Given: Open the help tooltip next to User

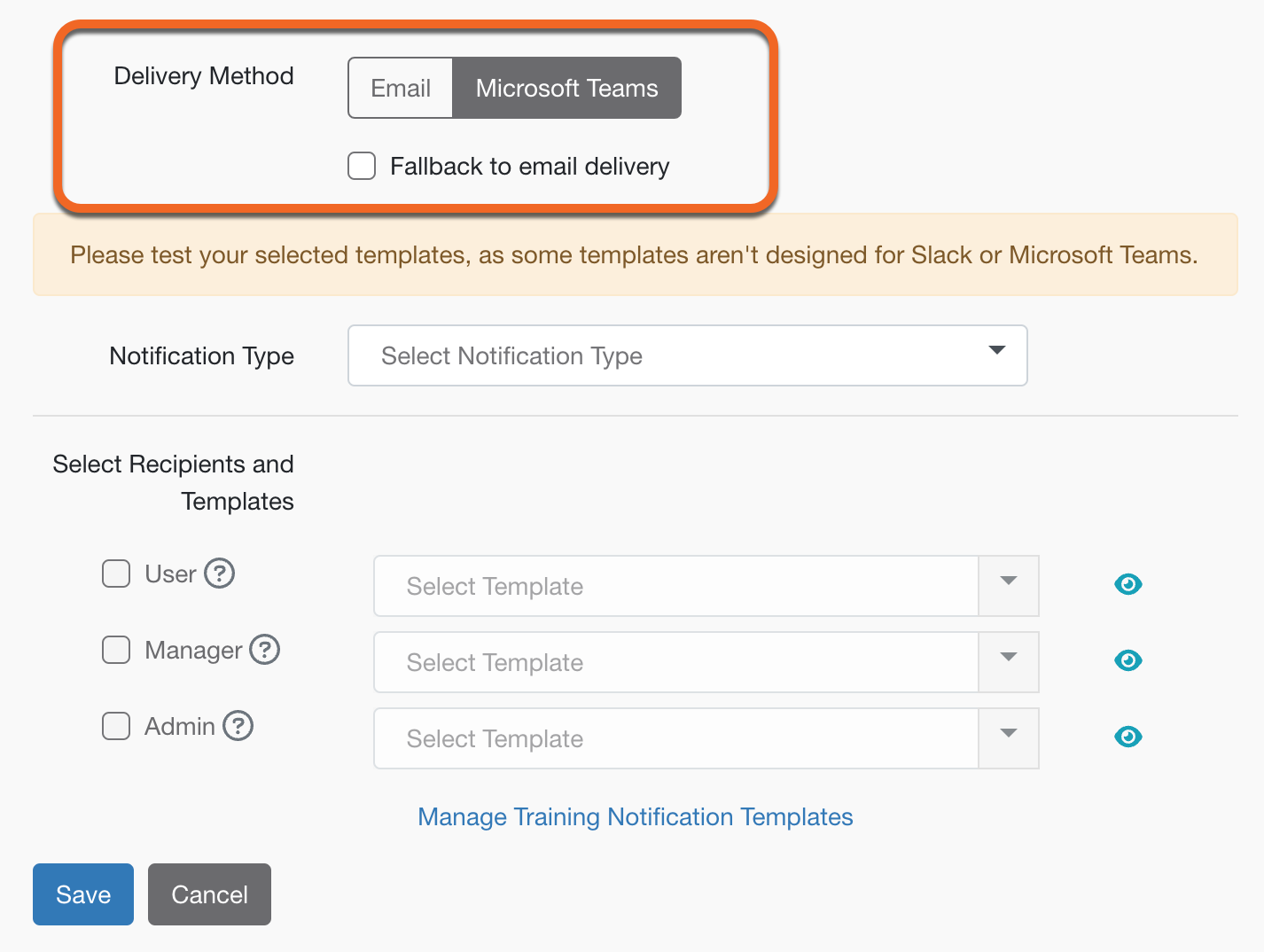Looking at the screenshot, I should pyautogui.click(x=220, y=574).
